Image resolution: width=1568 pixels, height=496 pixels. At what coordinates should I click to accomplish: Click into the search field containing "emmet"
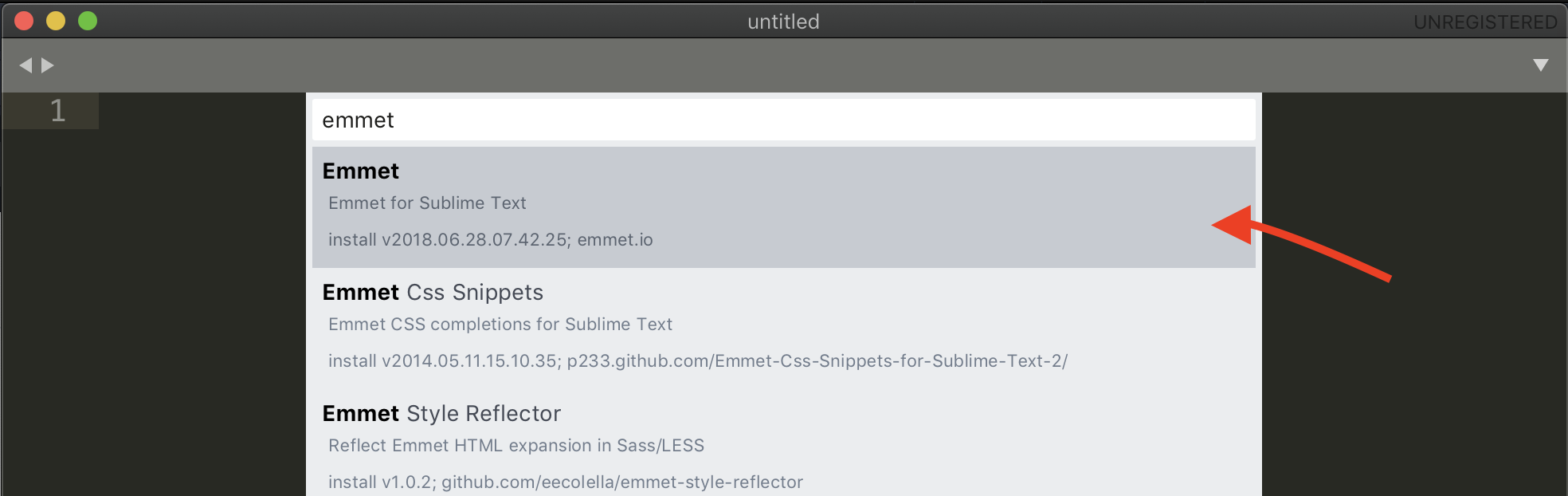782,120
